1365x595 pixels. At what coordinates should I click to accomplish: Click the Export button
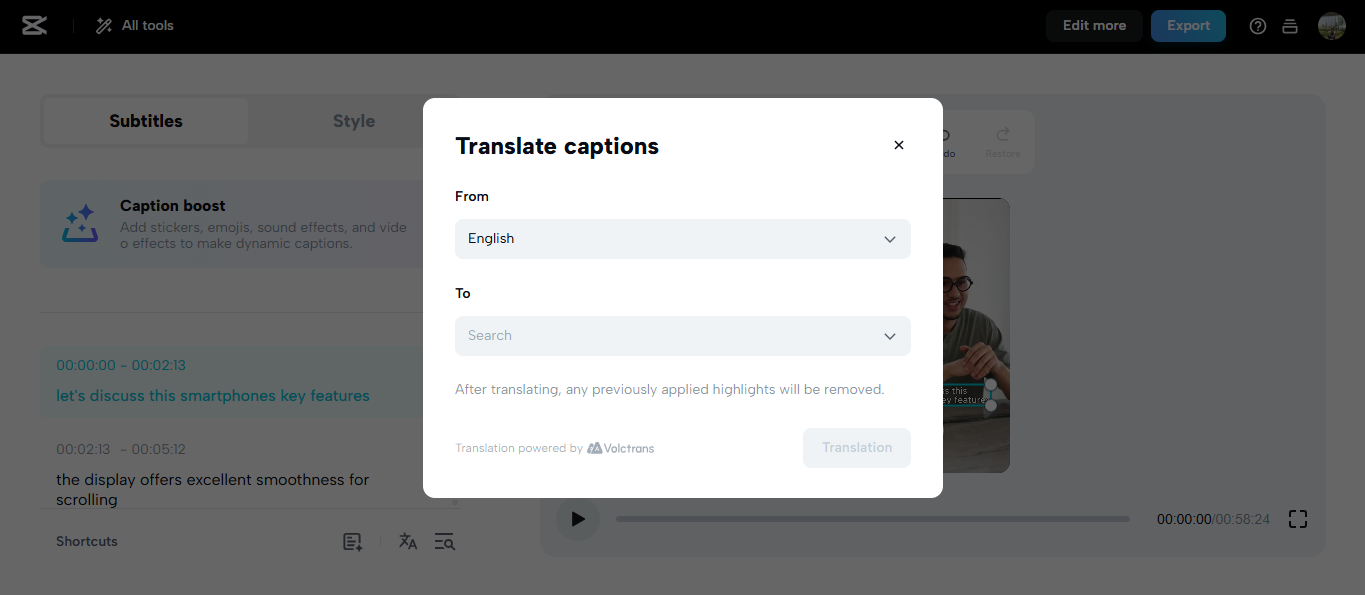click(x=1187, y=25)
